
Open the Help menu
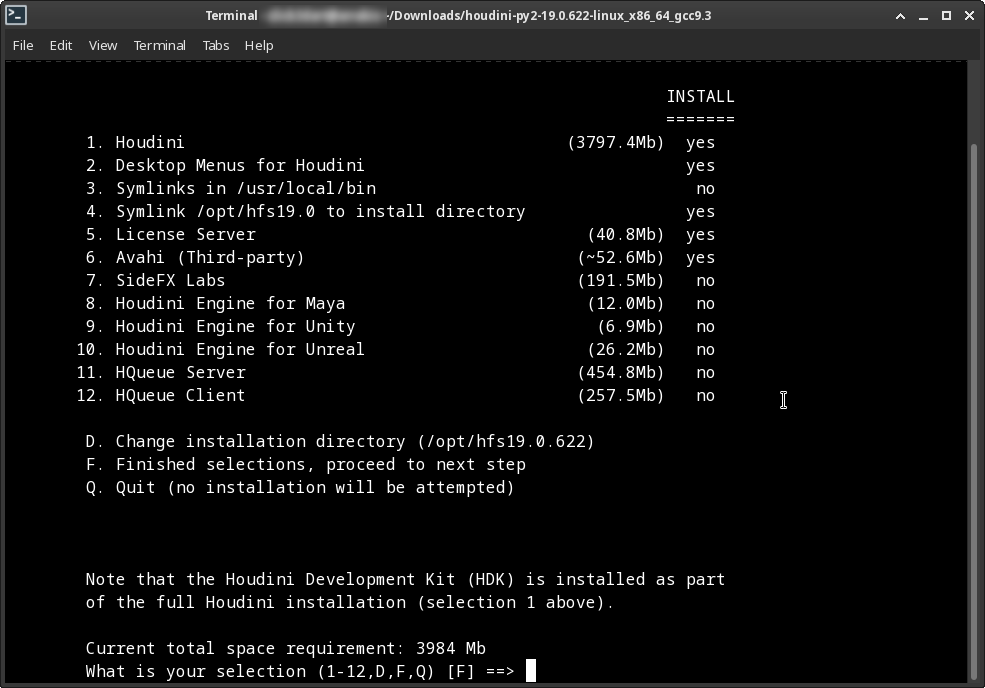tap(259, 45)
